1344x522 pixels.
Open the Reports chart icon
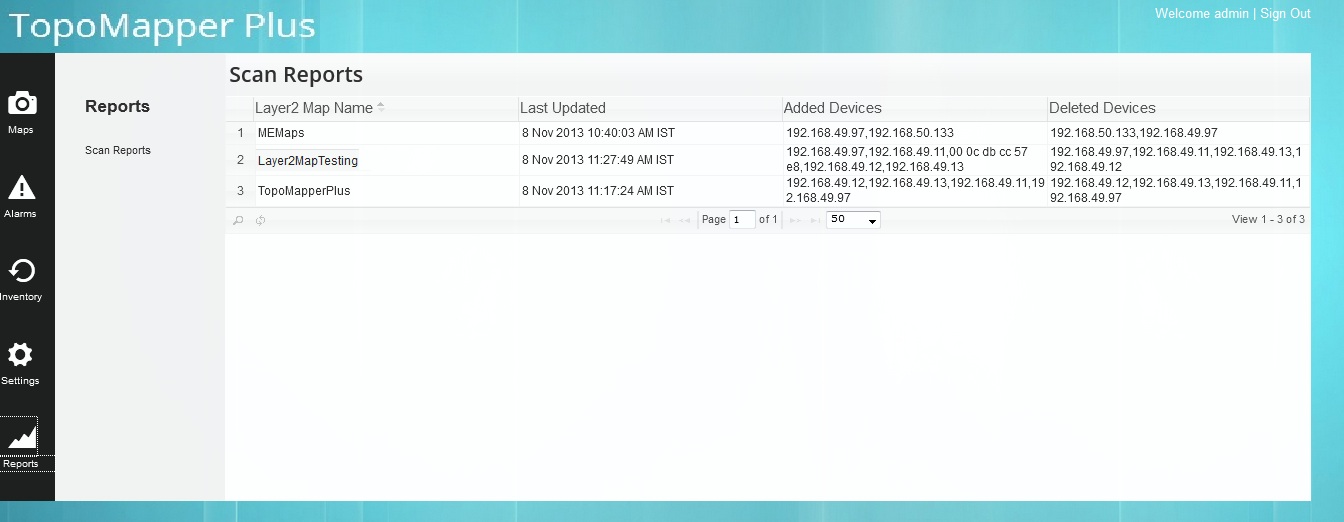click(20, 436)
